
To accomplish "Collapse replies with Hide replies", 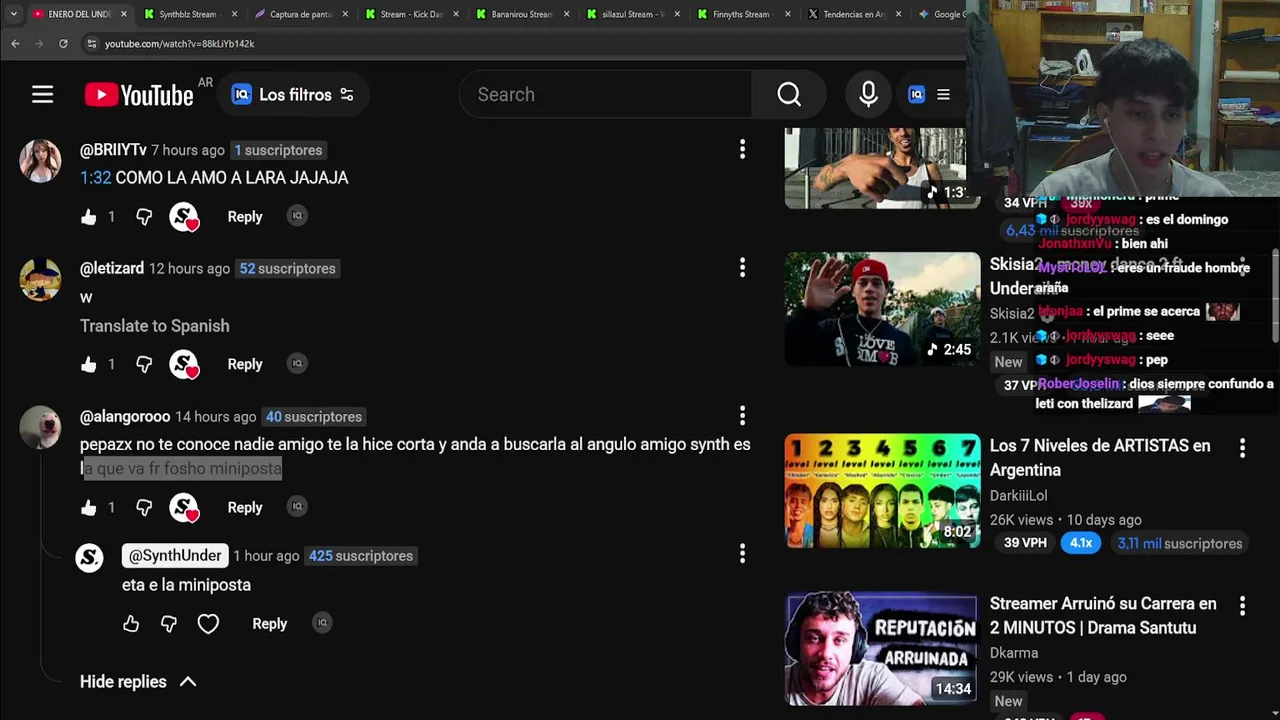I will tap(138, 682).
